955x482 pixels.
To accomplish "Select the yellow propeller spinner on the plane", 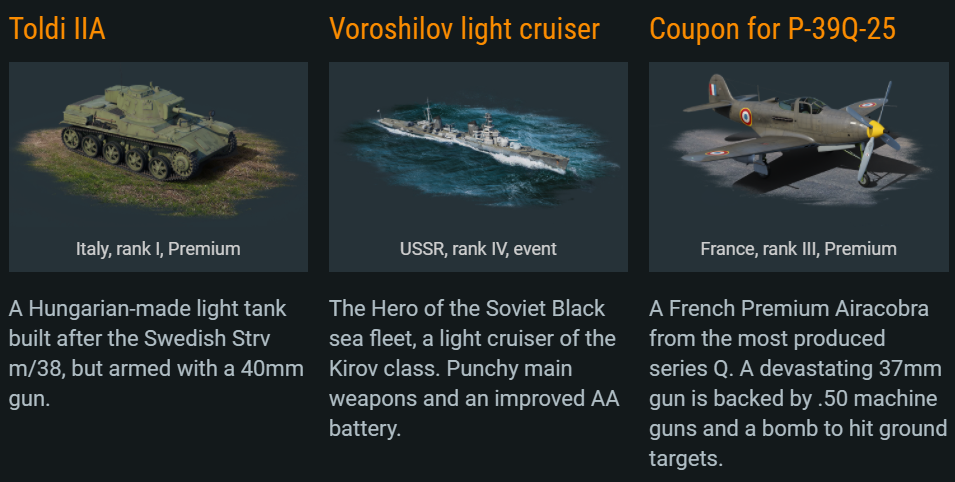I will [x=876, y=129].
